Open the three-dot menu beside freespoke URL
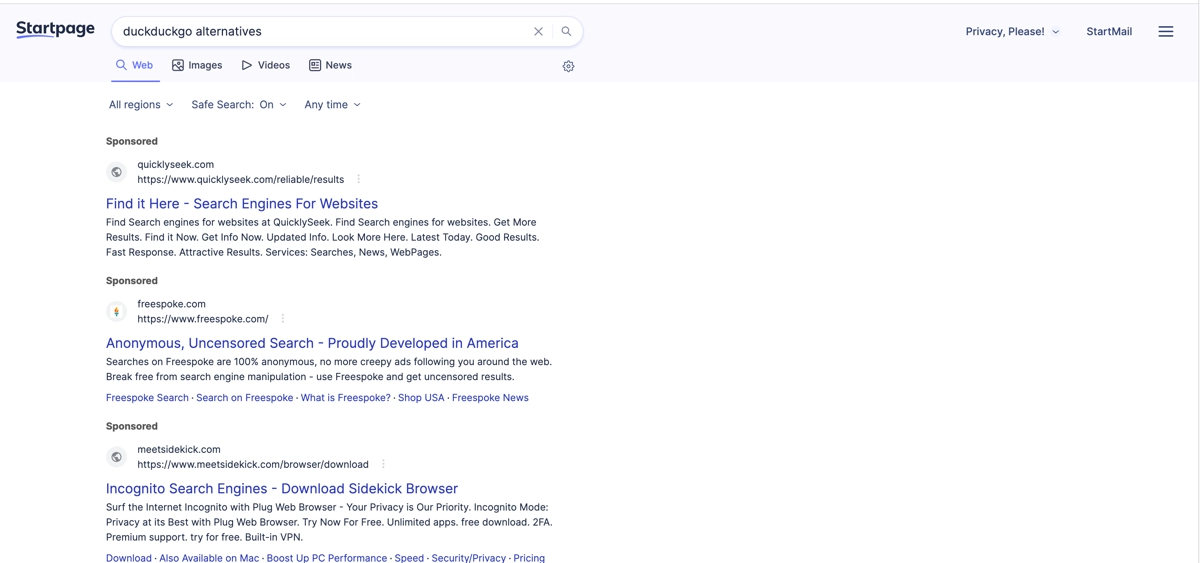 tap(283, 319)
